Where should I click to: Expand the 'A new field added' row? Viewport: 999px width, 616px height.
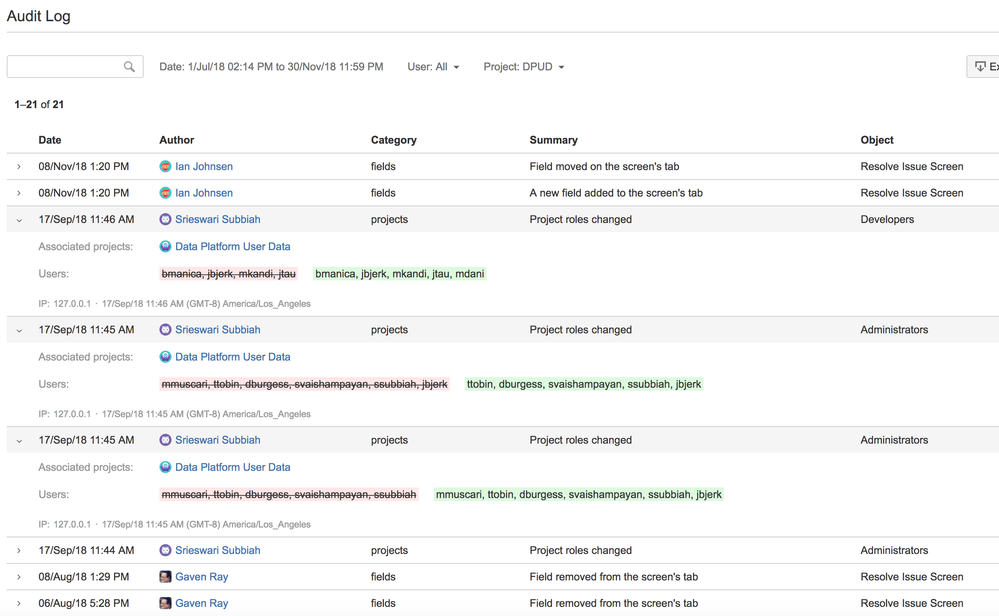[x=18, y=193]
